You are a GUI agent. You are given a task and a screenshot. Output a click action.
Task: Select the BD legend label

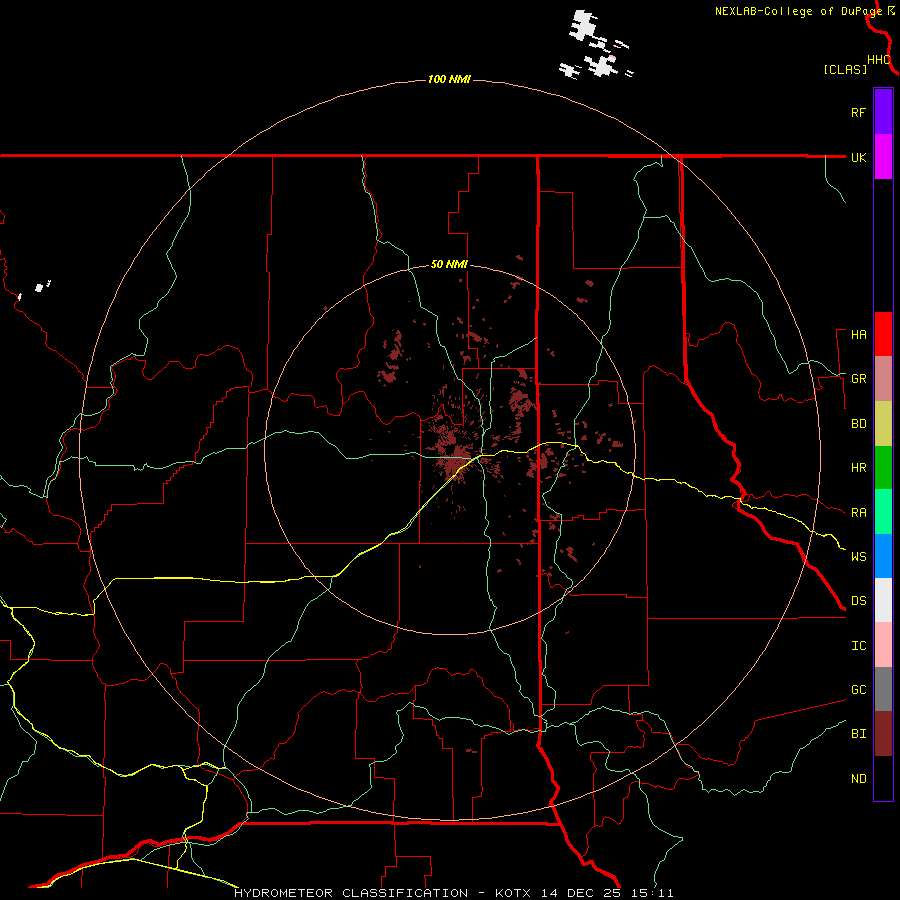click(858, 424)
